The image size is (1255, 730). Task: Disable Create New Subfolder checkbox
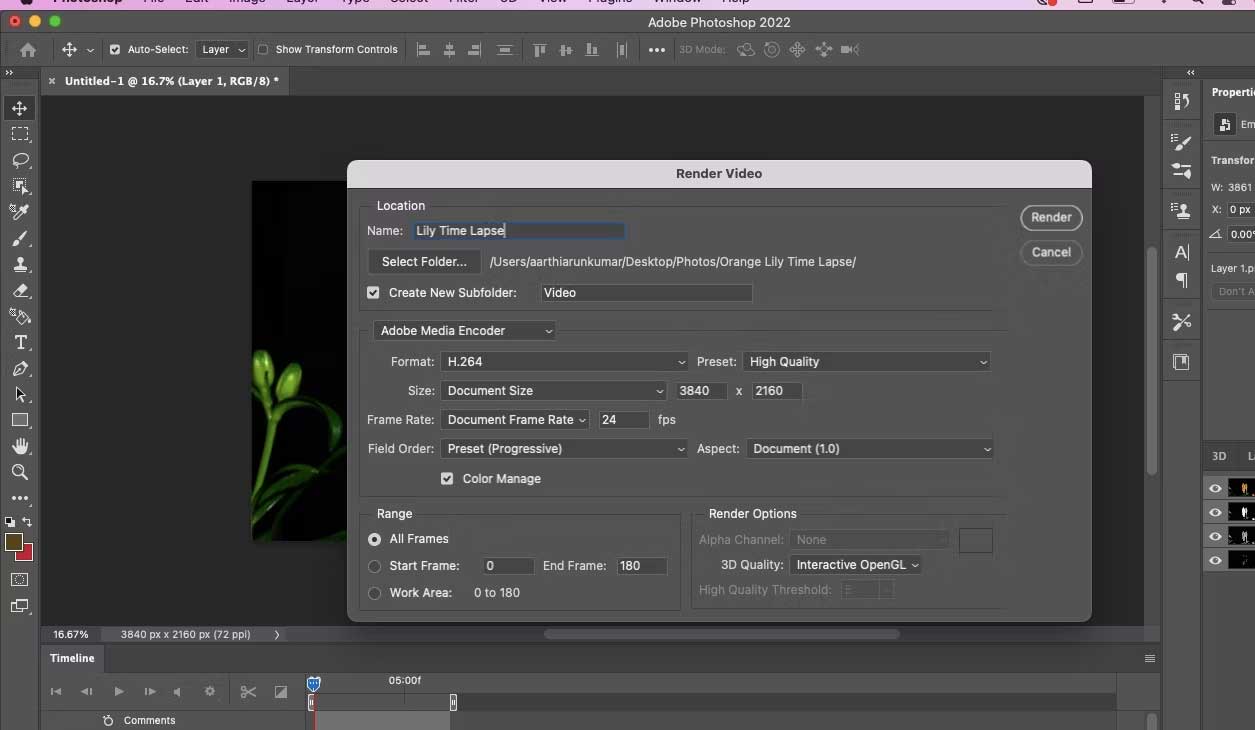(373, 293)
